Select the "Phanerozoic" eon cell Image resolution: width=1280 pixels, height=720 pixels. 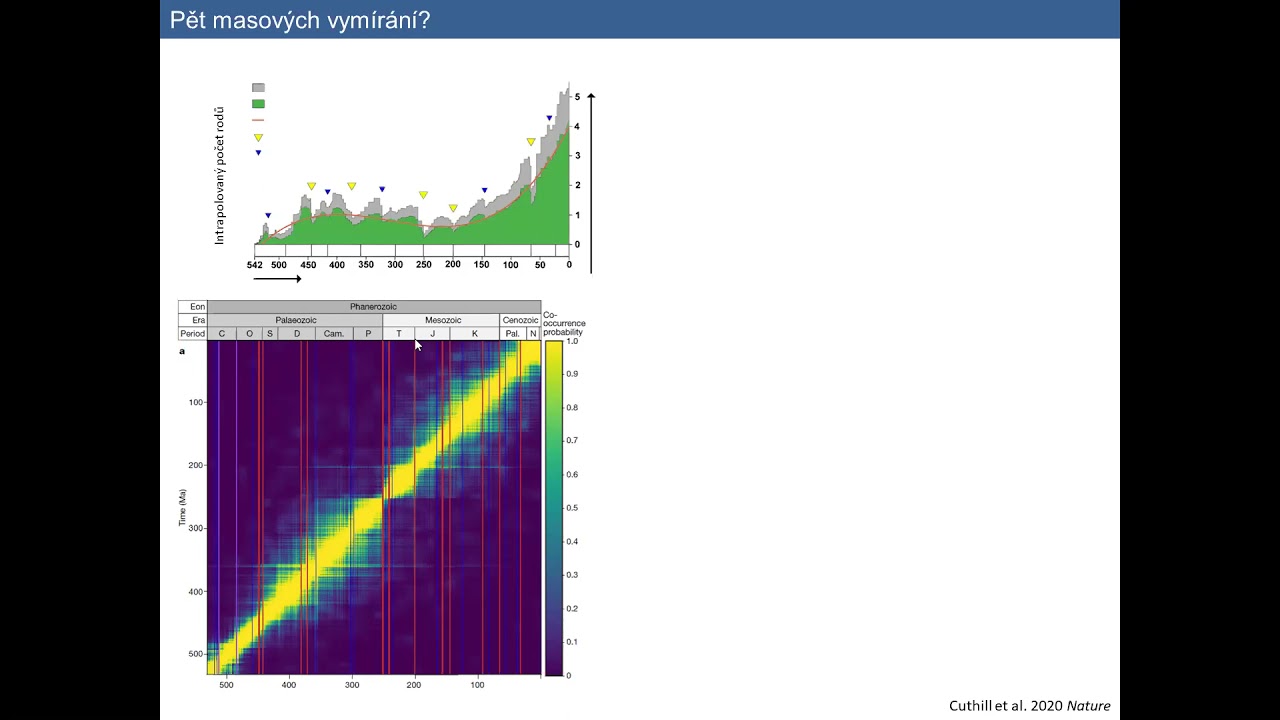coord(374,306)
